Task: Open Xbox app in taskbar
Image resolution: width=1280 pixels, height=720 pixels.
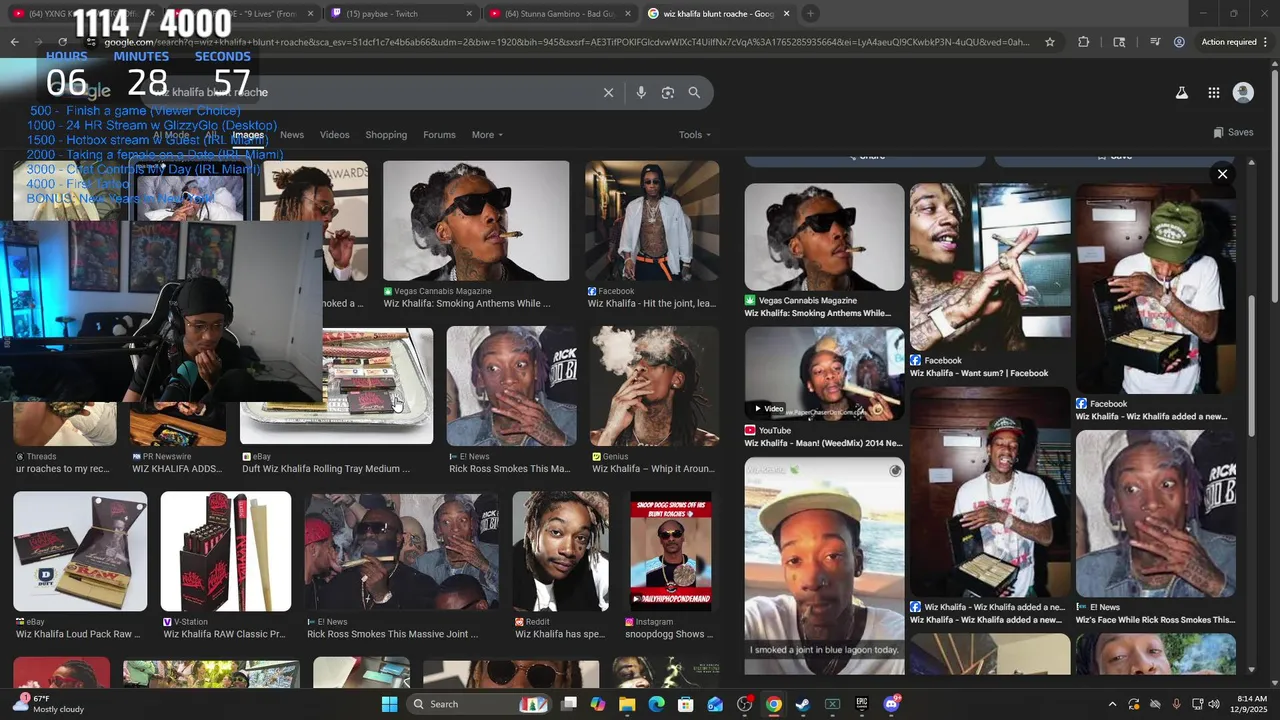Action: (832, 704)
